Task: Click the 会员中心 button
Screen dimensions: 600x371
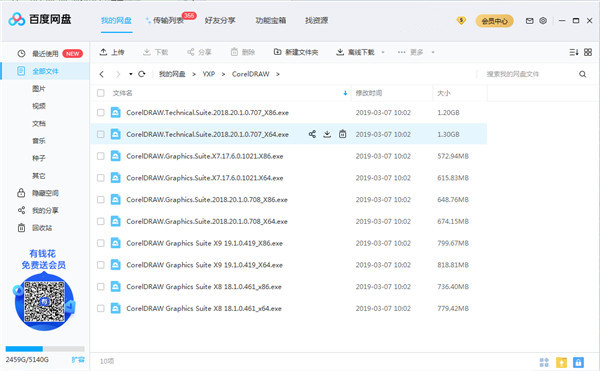Action: [x=494, y=21]
